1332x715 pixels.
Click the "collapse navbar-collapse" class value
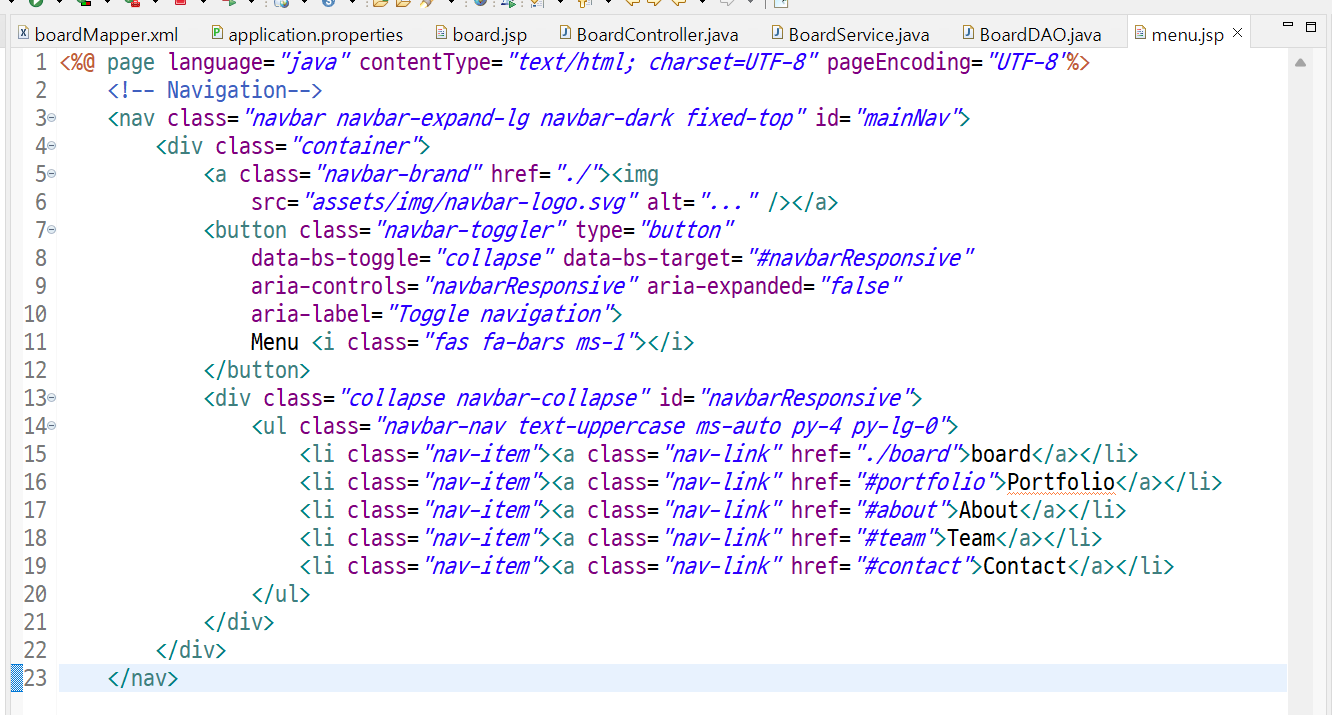pyautogui.click(x=495, y=398)
